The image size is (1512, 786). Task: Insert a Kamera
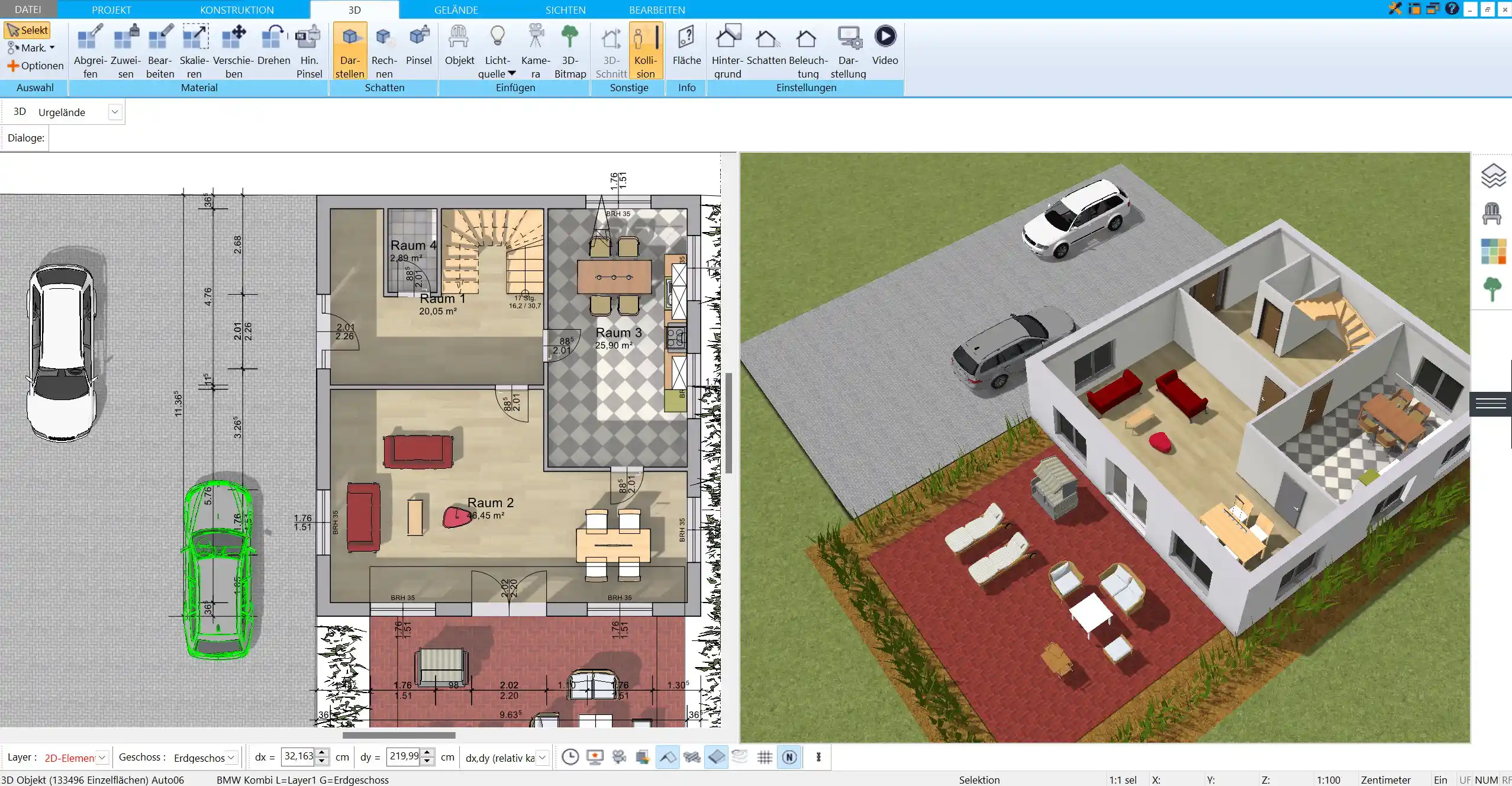(536, 51)
